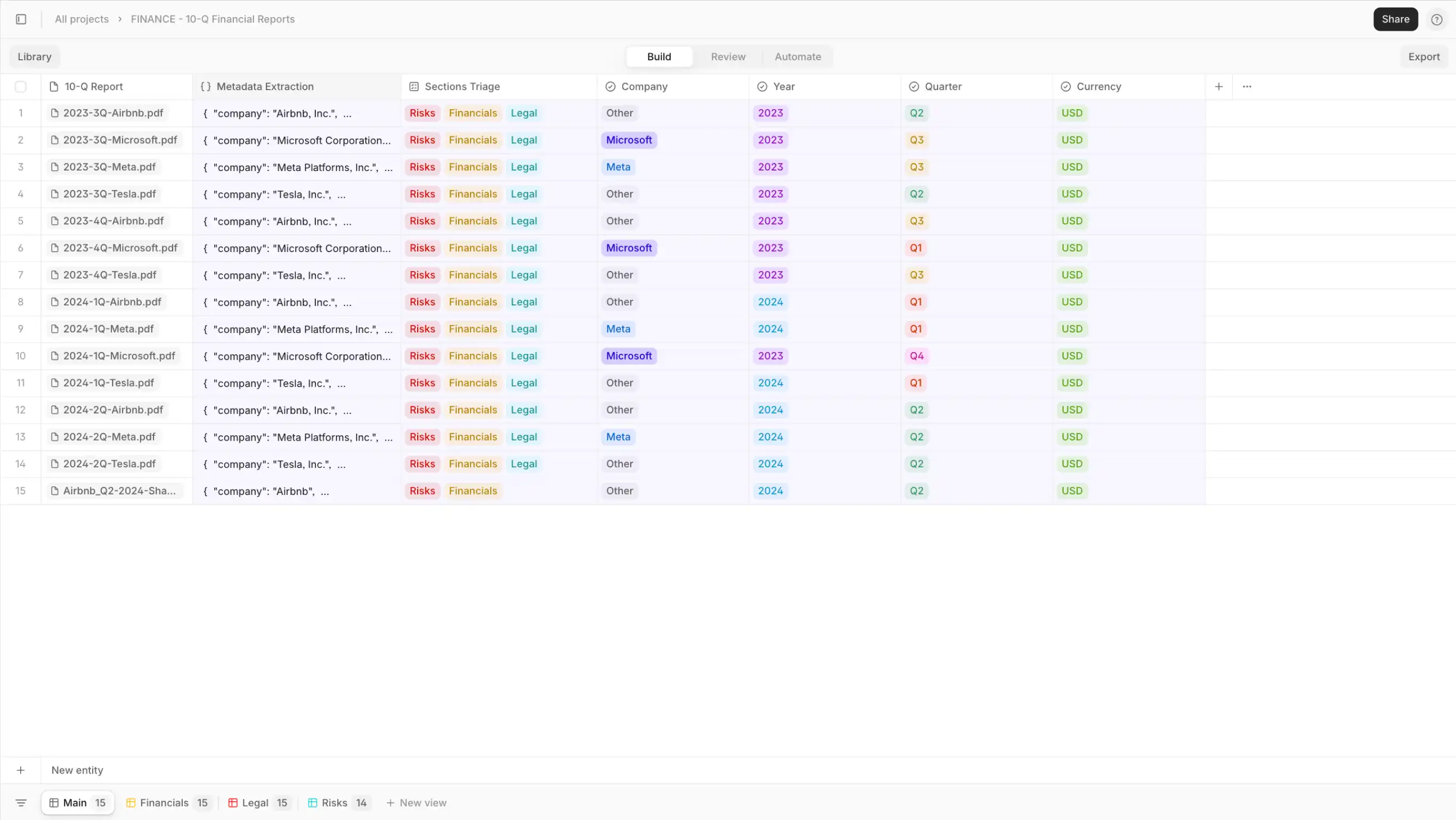Click the Sections Triage column icon

coord(414,86)
